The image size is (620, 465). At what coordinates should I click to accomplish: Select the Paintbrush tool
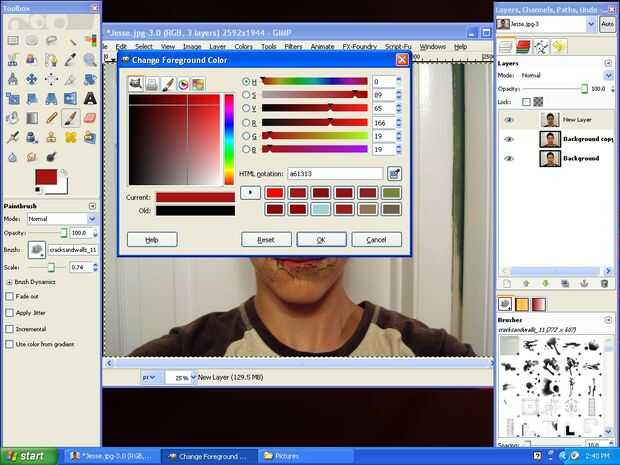click(71, 118)
